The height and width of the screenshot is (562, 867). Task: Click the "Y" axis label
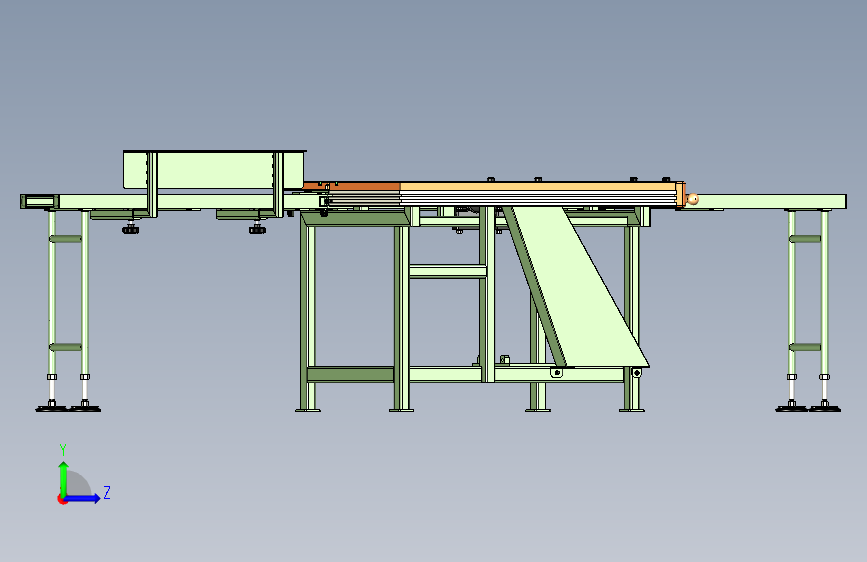pyautogui.click(x=63, y=450)
